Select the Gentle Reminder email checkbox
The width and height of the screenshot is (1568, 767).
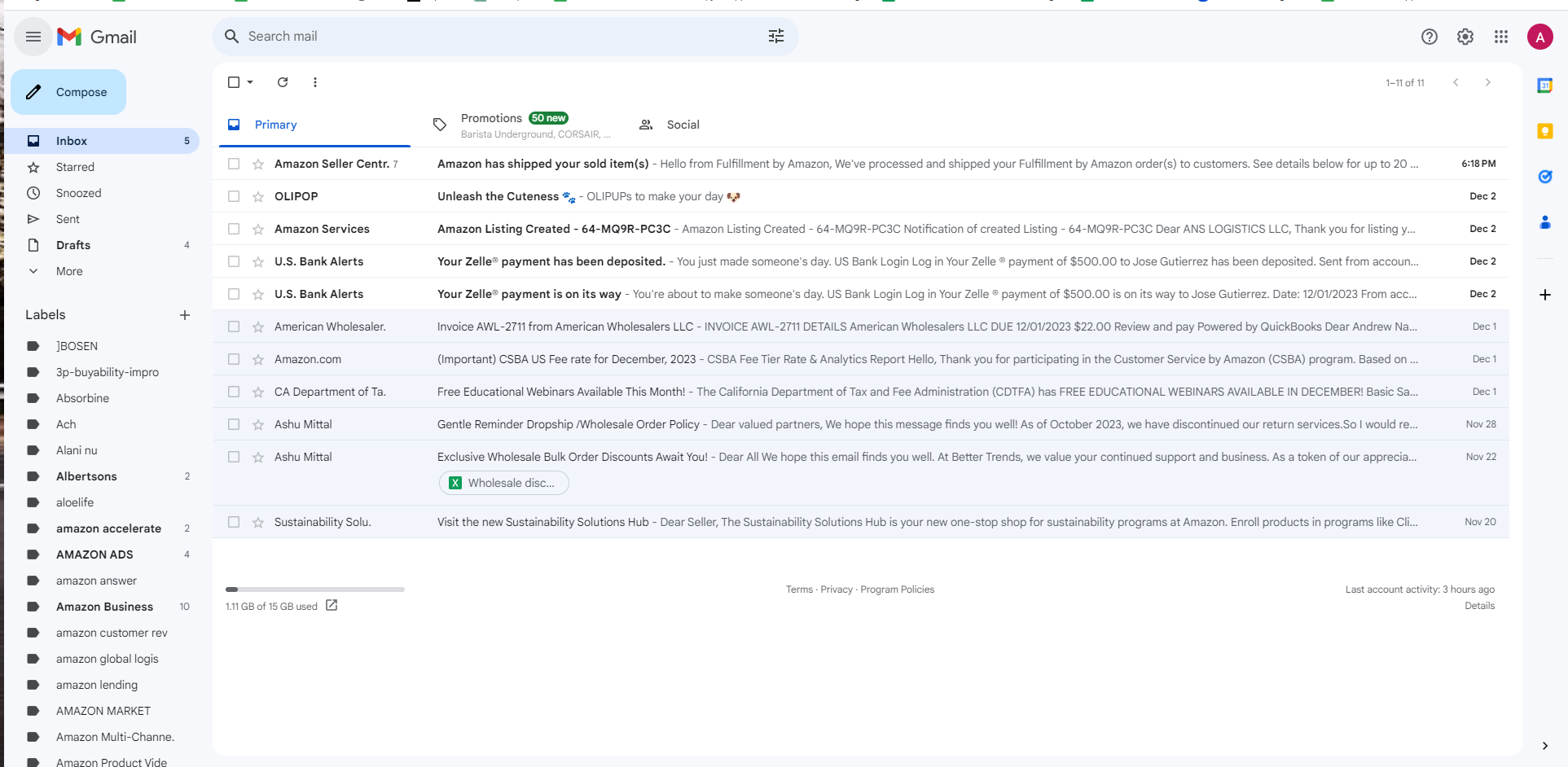tap(234, 424)
